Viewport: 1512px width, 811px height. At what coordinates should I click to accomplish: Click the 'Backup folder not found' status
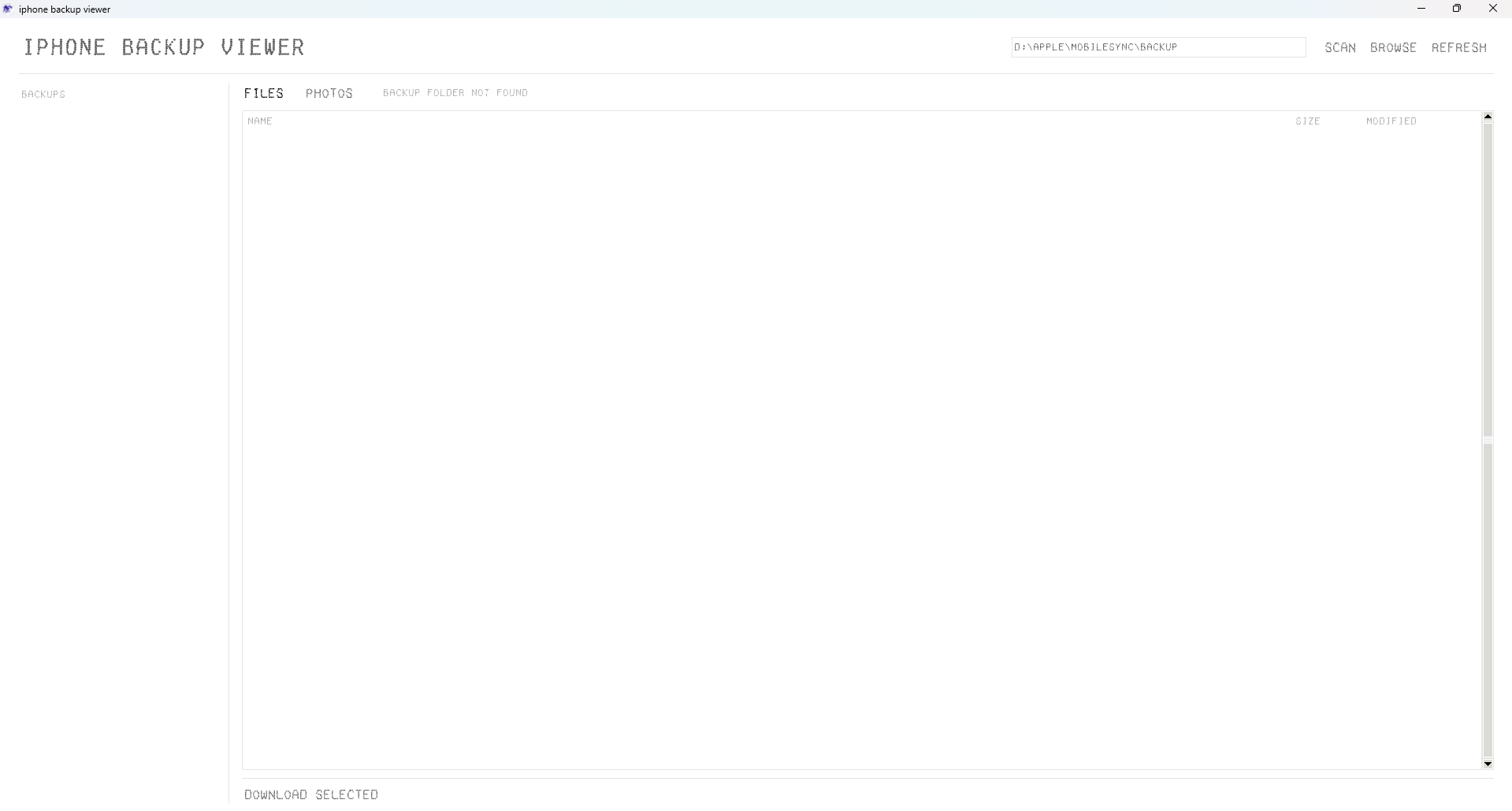pos(455,93)
